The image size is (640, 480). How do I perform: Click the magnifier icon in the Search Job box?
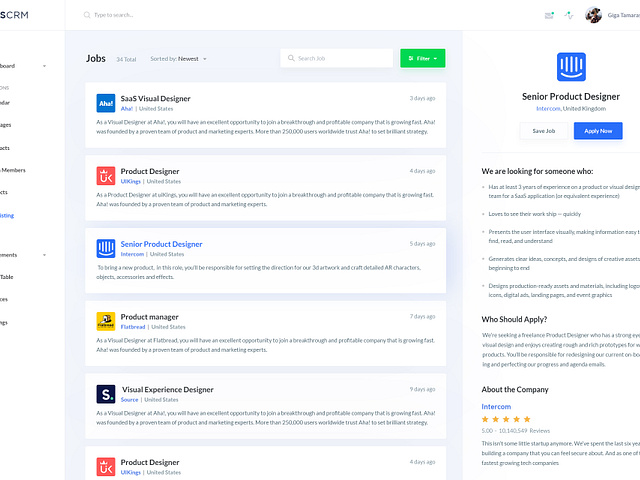(x=291, y=58)
